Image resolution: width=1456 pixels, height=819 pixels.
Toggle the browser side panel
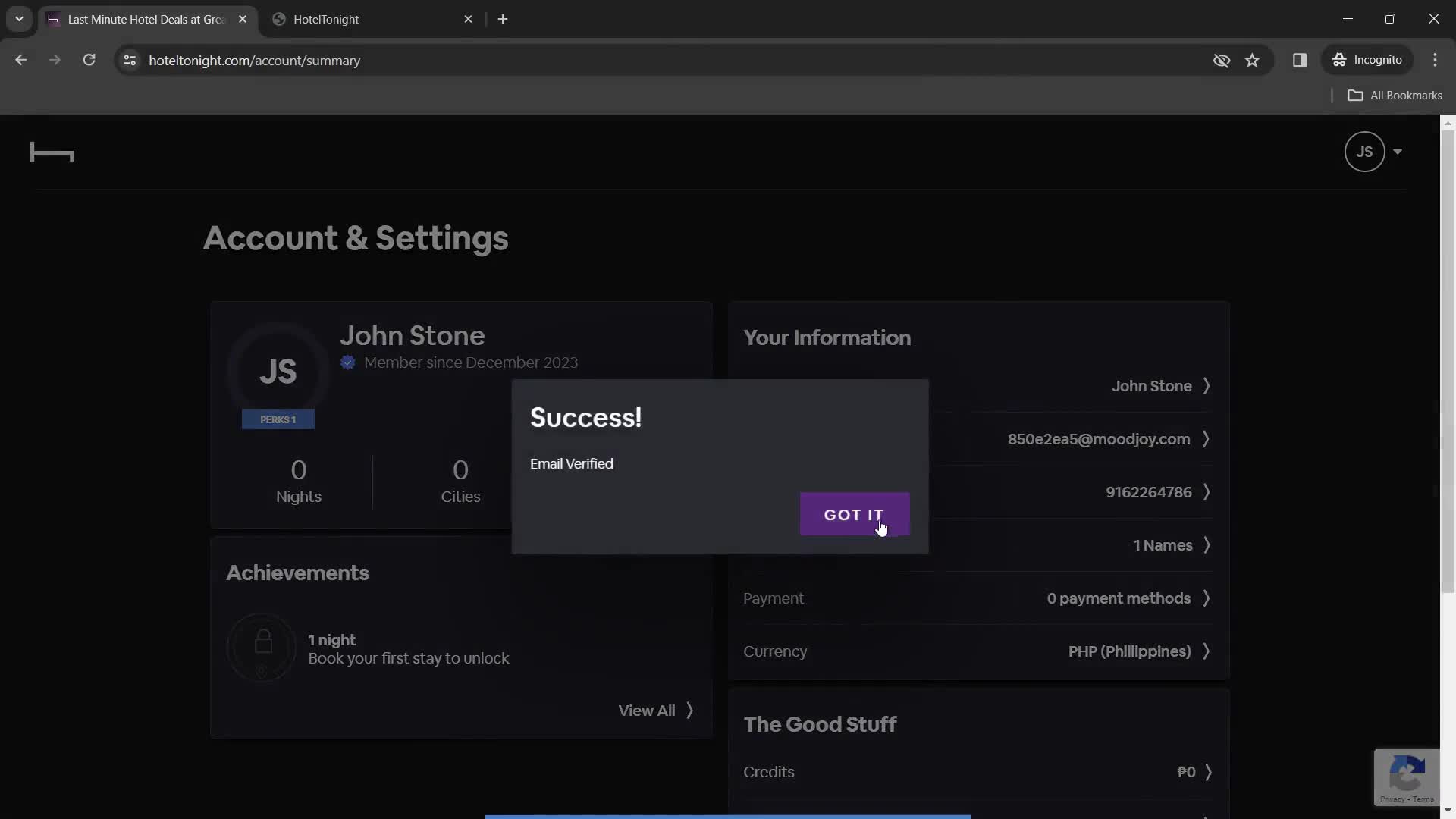coord(1300,60)
